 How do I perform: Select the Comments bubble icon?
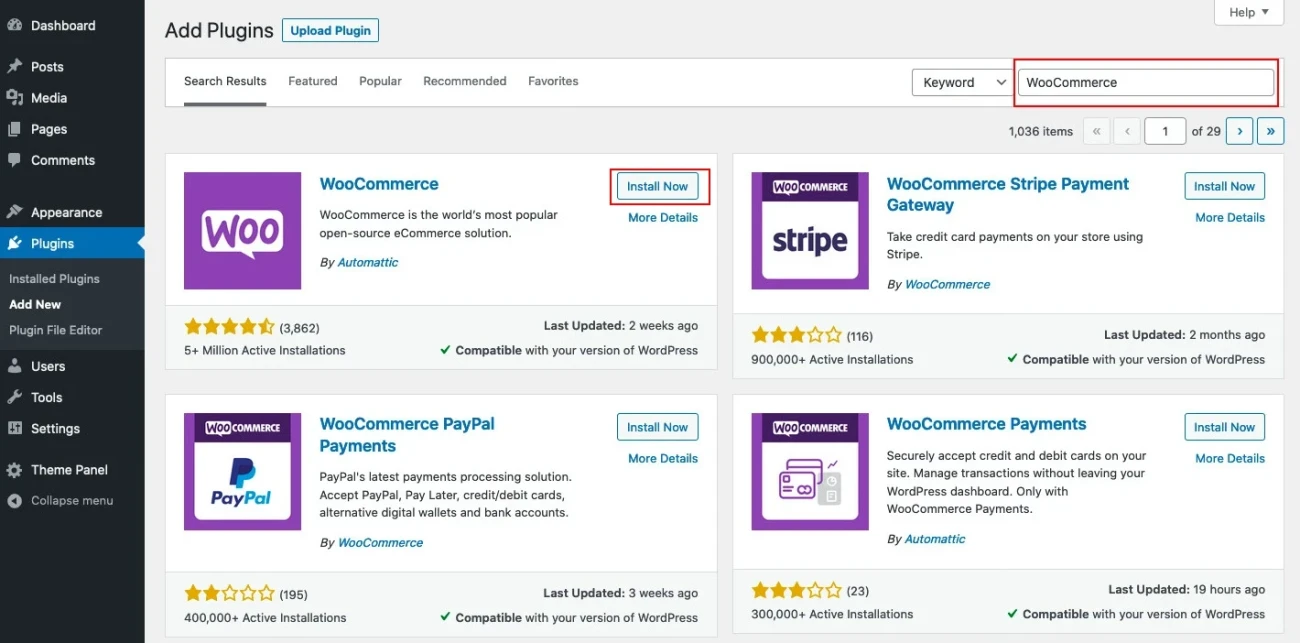click(x=16, y=160)
